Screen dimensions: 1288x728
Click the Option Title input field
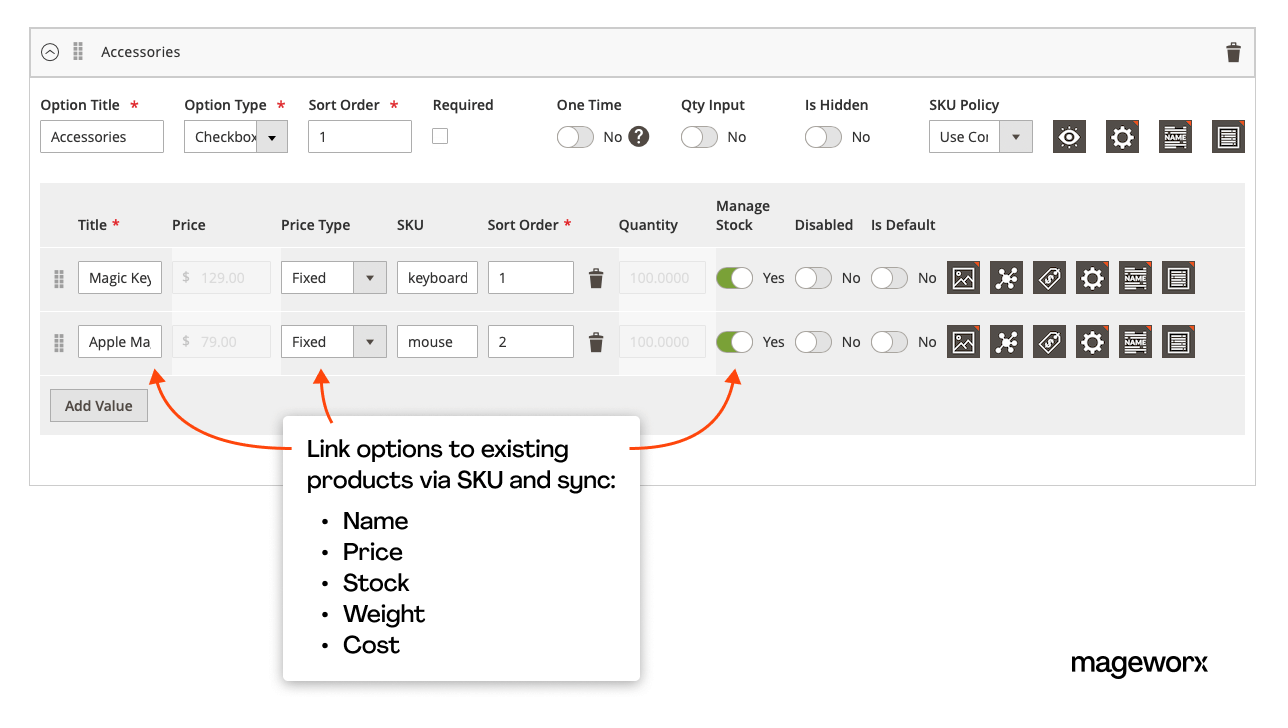[102, 137]
